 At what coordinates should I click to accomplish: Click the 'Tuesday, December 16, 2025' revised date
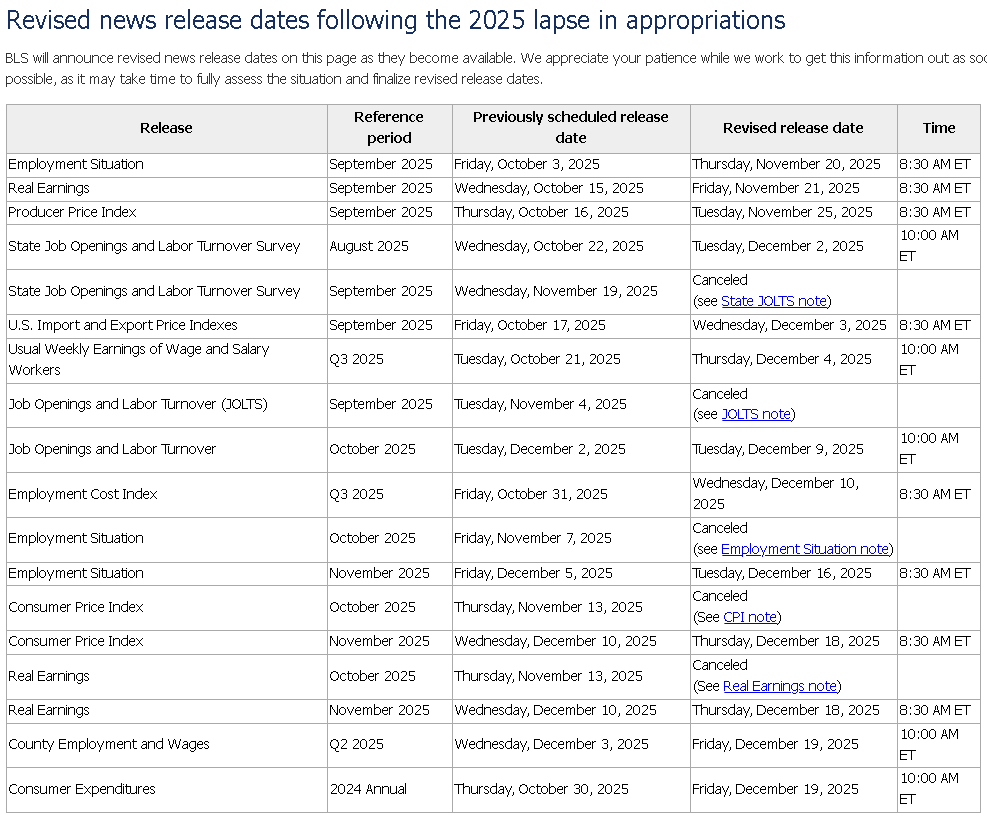point(782,573)
